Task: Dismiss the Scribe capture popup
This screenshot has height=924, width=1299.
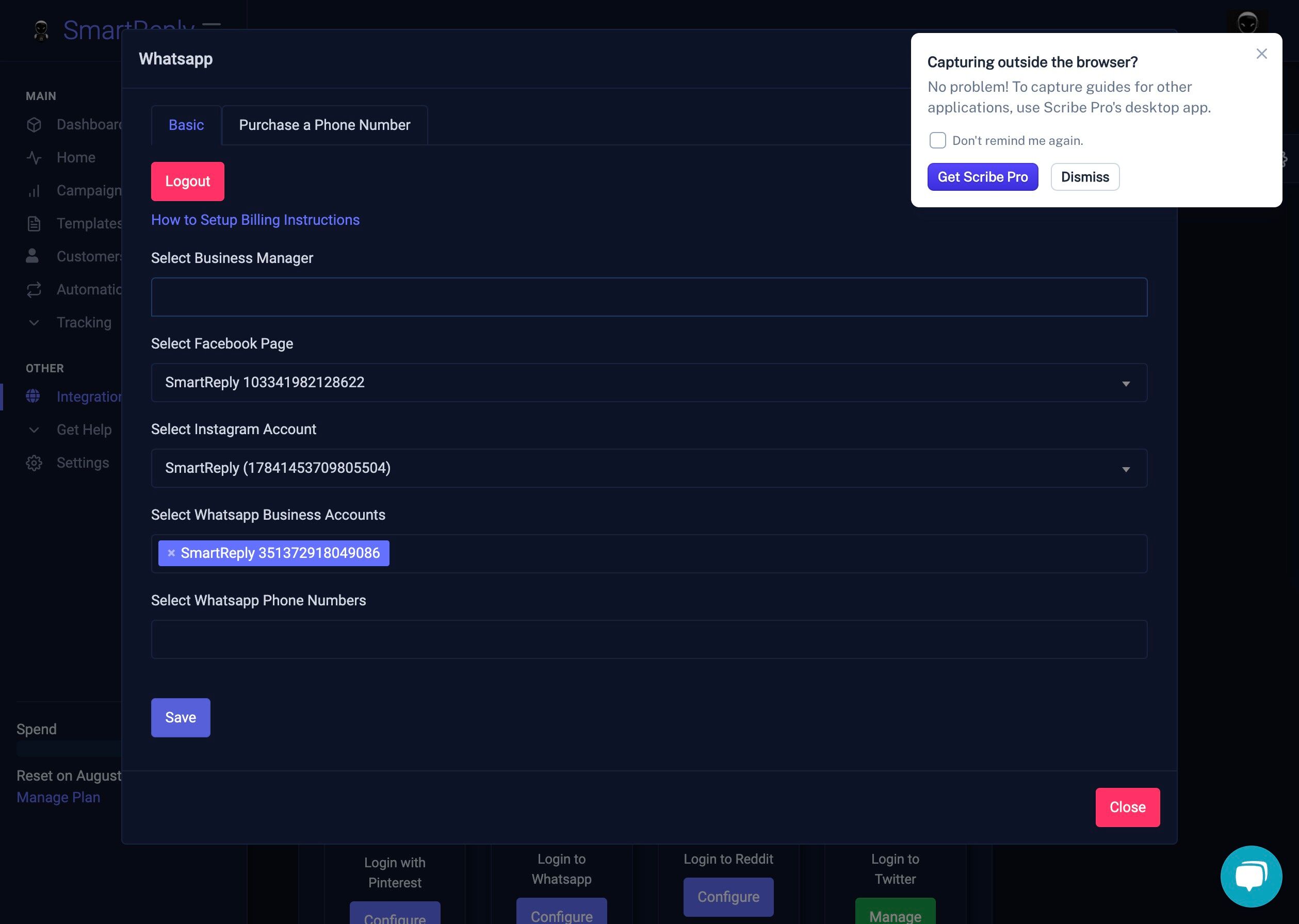Action: [1084, 177]
